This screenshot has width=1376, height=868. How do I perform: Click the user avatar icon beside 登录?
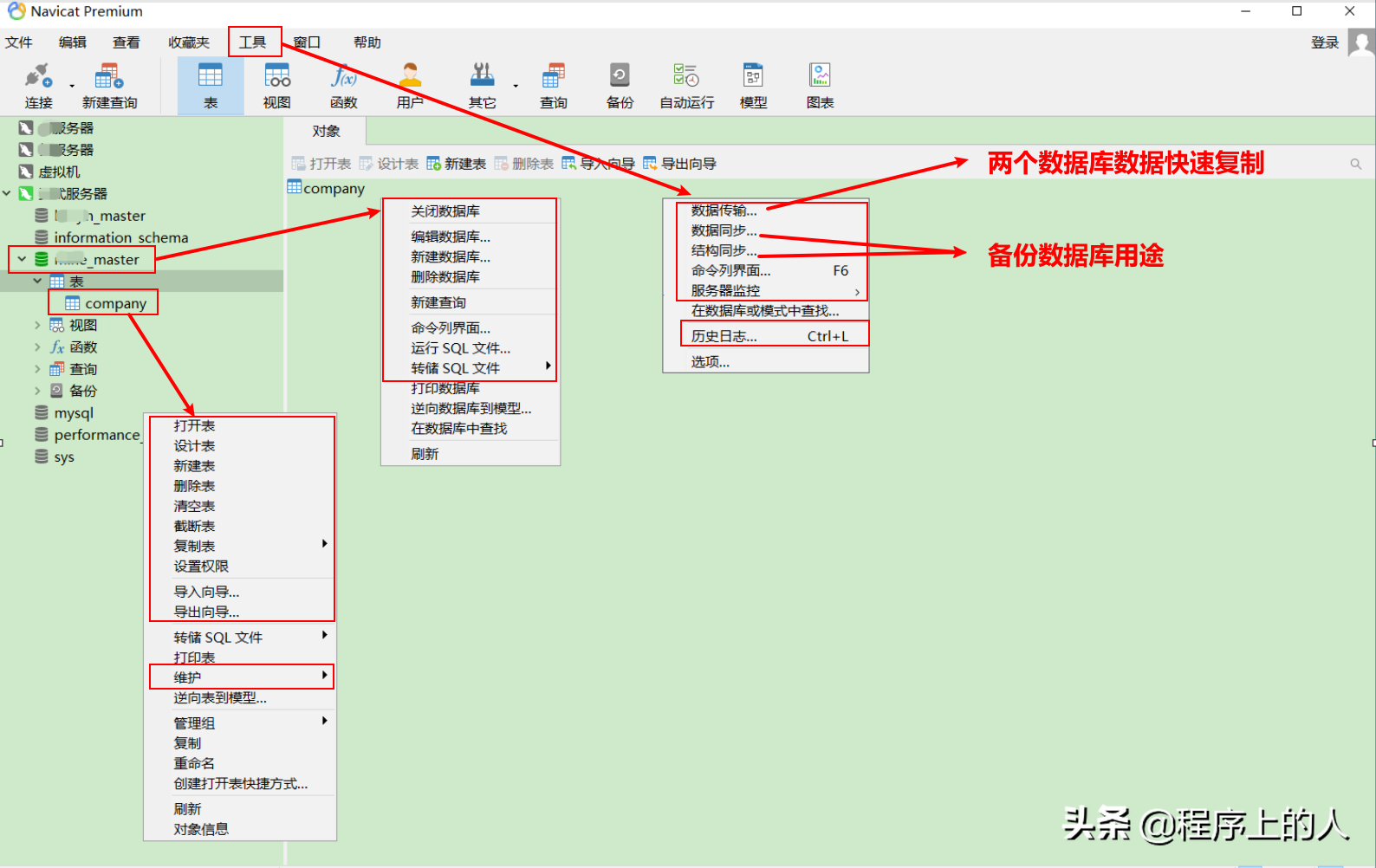point(1361,42)
